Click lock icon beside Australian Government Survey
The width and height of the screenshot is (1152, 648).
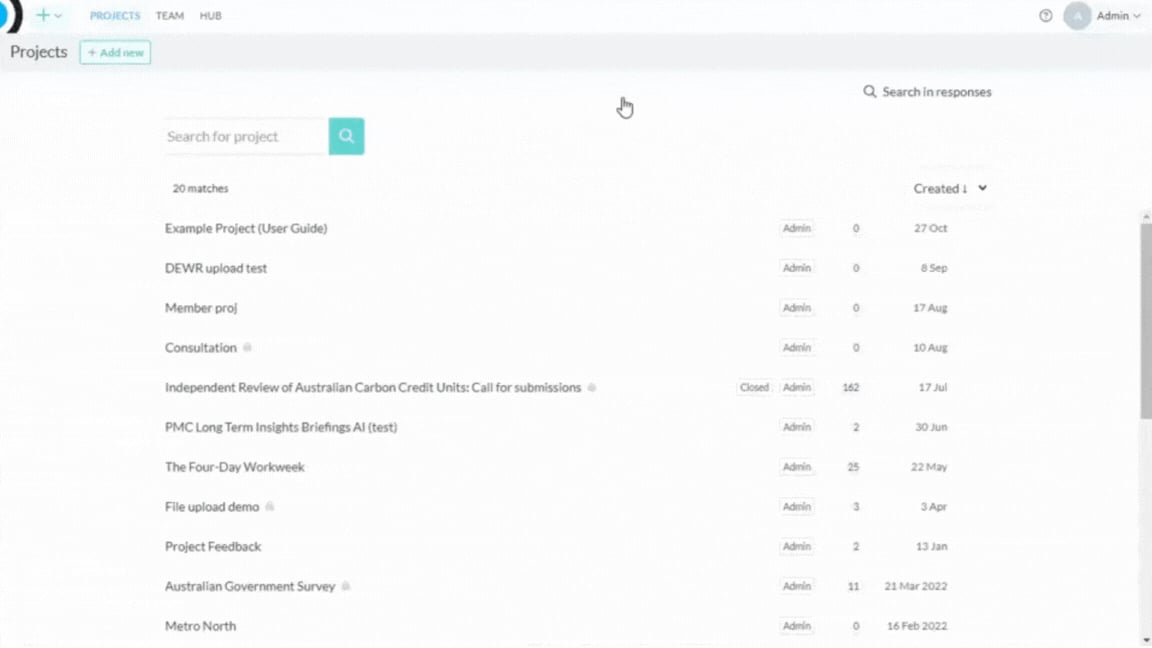tap(345, 586)
